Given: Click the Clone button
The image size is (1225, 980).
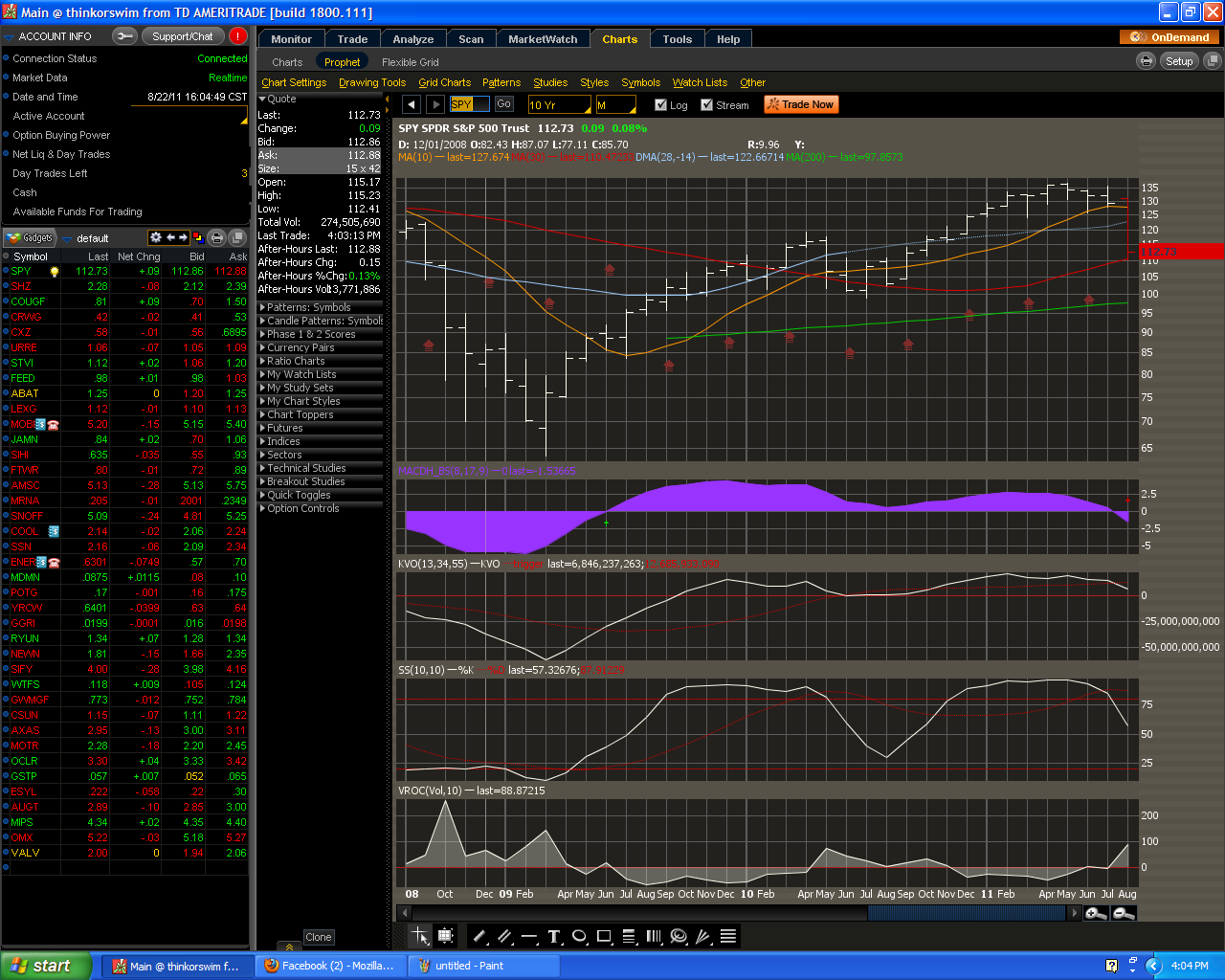Looking at the screenshot, I should coord(318,937).
